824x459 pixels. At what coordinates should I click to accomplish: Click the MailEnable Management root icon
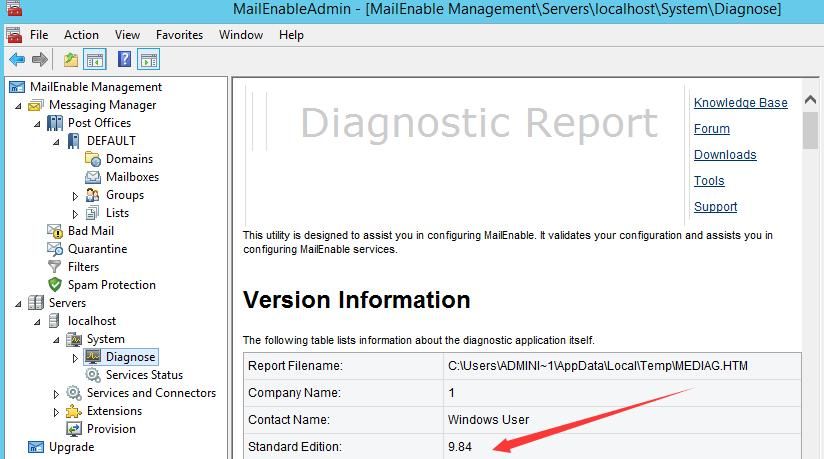(17, 87)
